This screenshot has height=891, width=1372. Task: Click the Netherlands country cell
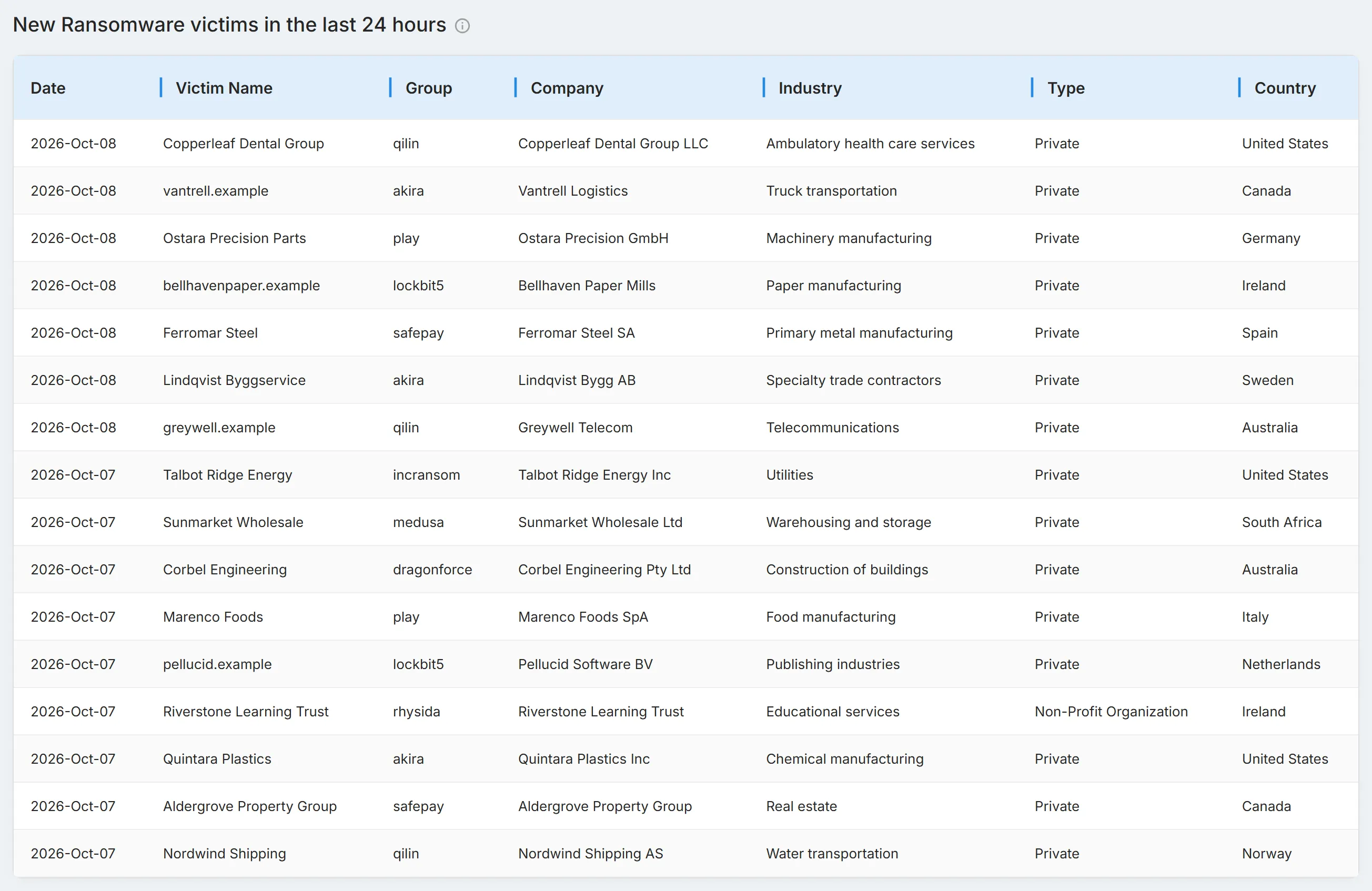(1281, 664)
